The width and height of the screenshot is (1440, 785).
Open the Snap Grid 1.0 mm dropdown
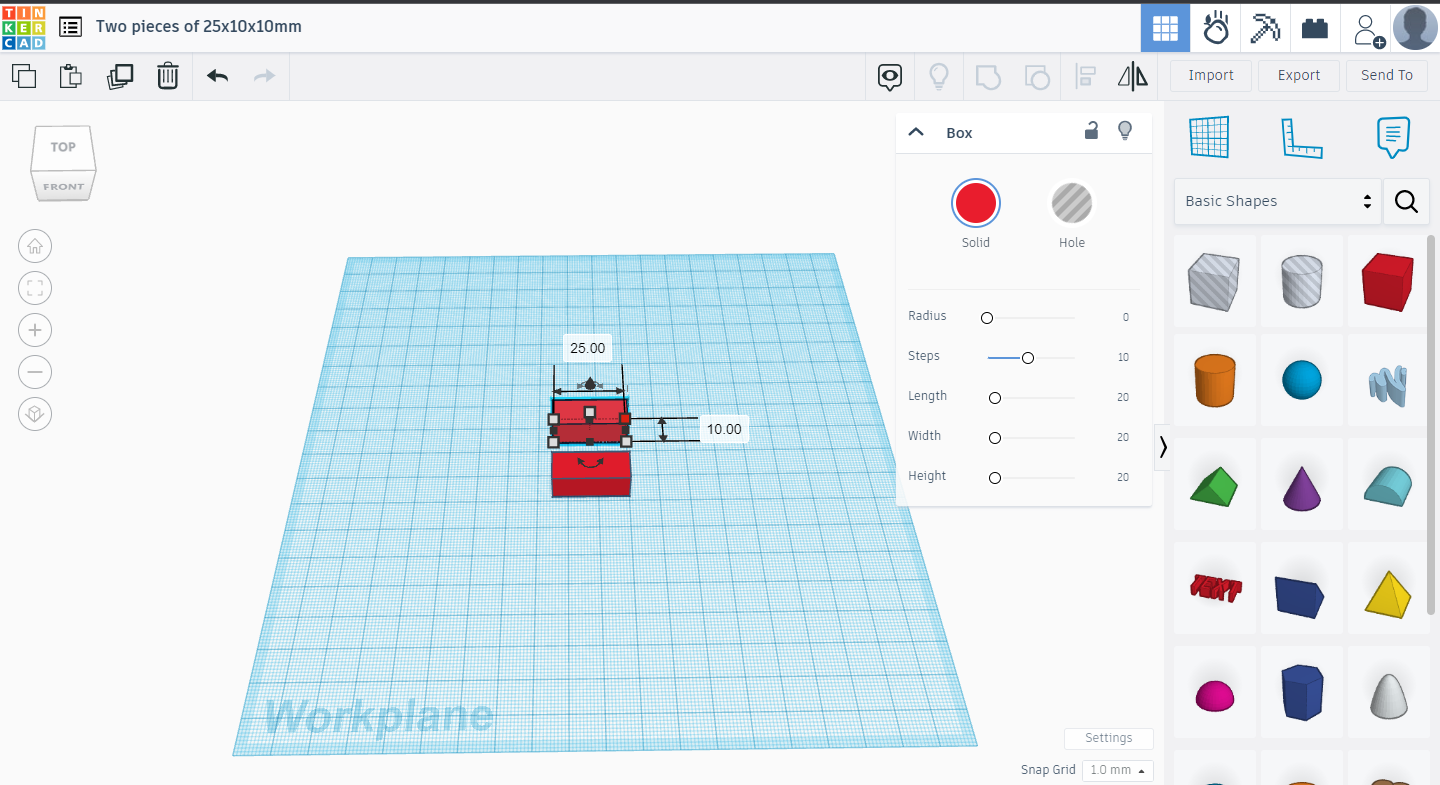pos(1117,770)
